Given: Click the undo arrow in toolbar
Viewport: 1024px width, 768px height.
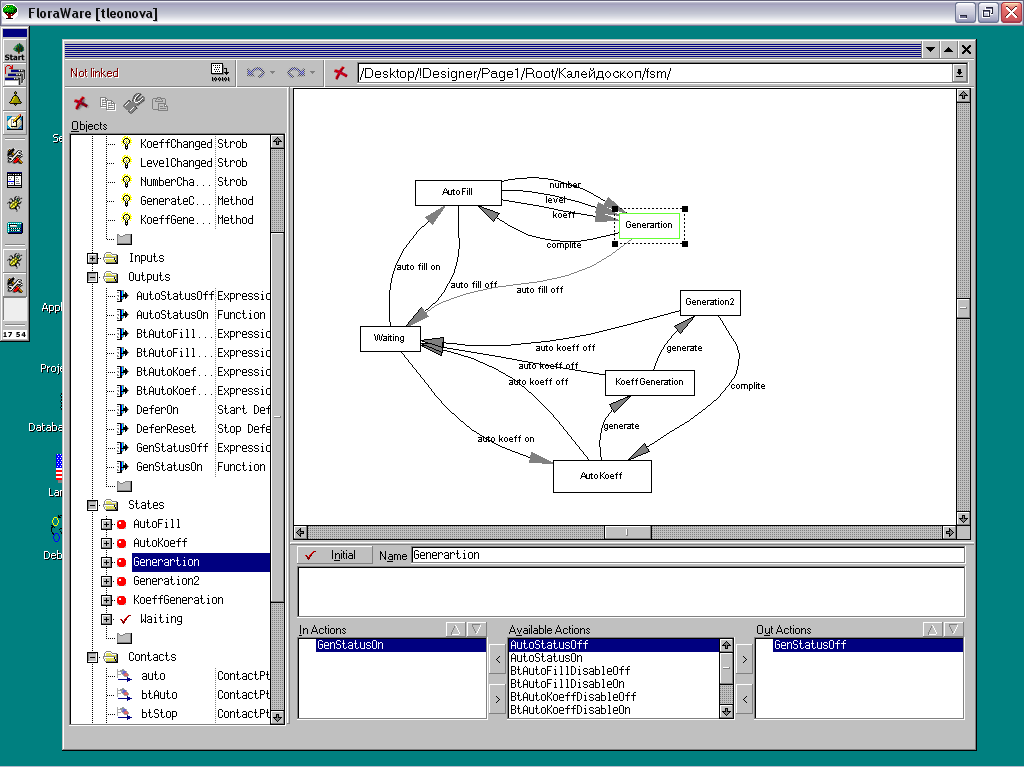Looking at the screenshot, I should (255, 73).
